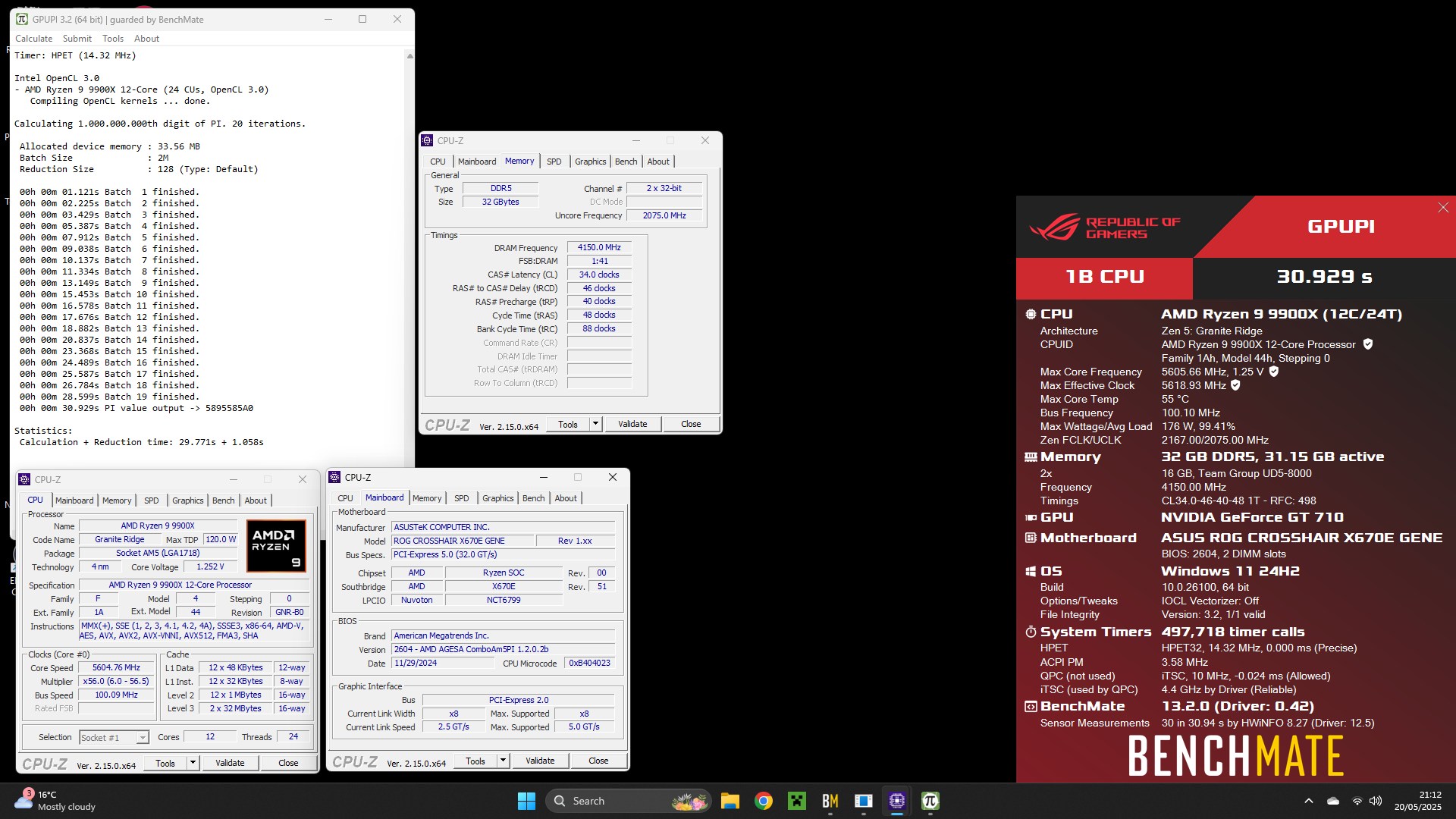Switch to SPD tab in Memory CPU-Z window
Screen dimensions: 1456x819
pos(554,162)
